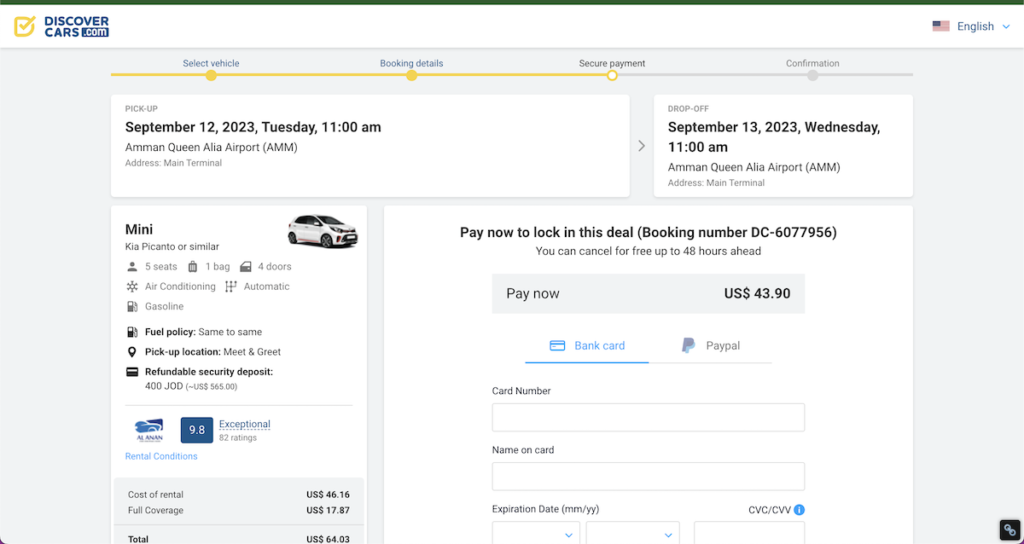Click the security deposit card icon
Image resolution: width=1024 pixels, height=544 pixels.
click(132, 372)
